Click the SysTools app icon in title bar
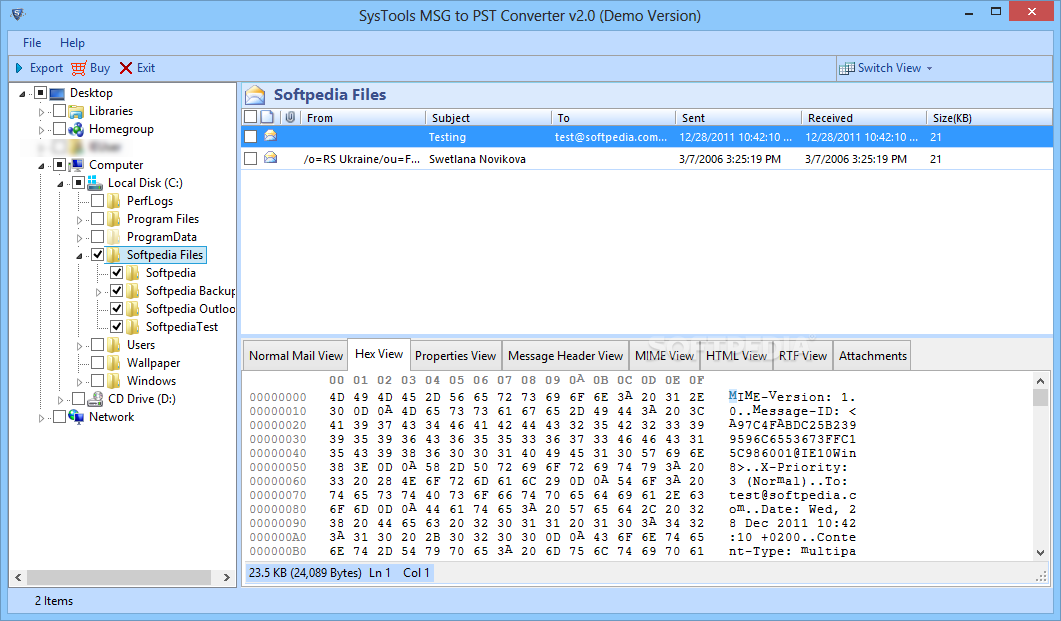 [18, 14]
